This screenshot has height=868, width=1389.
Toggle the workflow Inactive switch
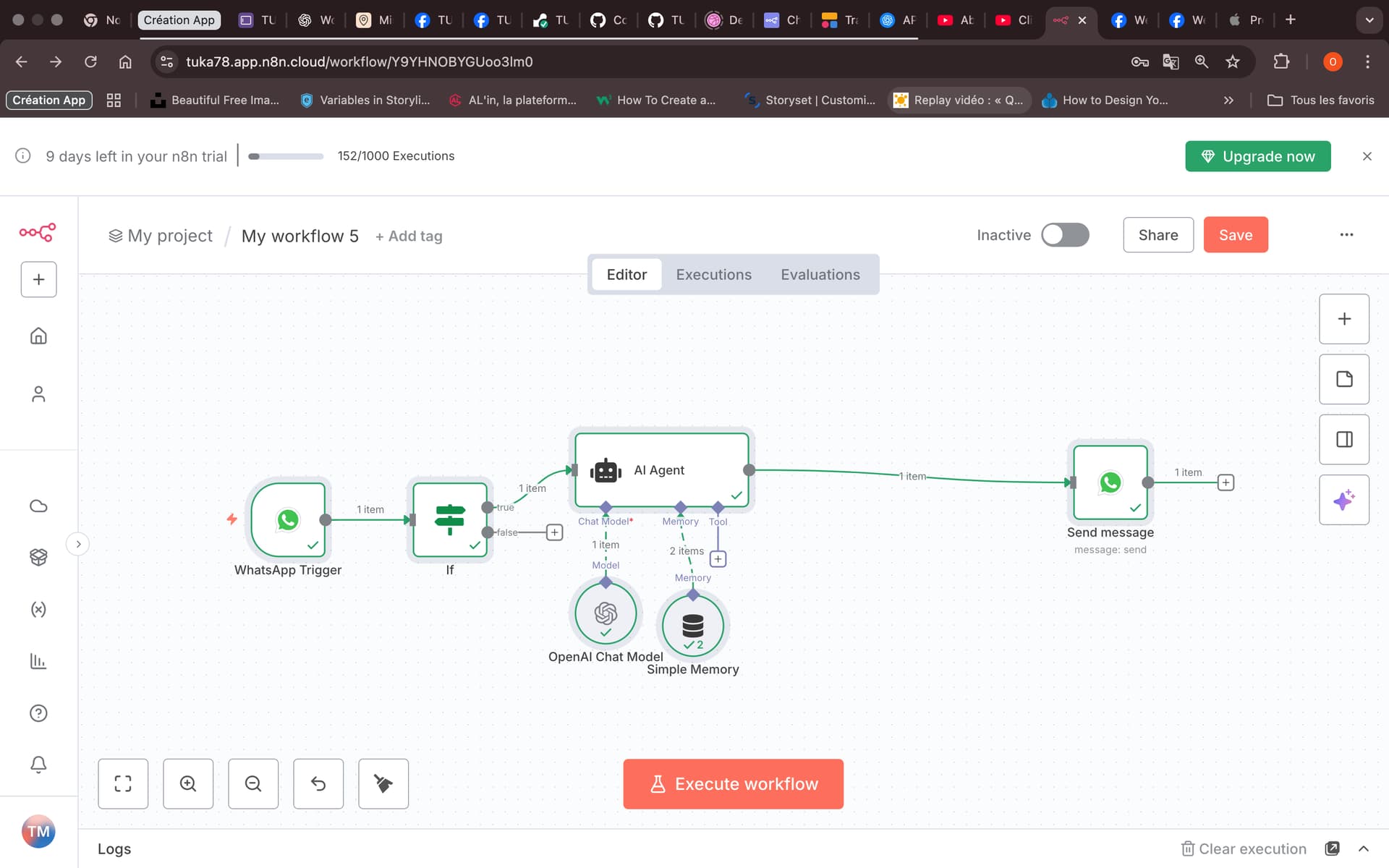click(x=1065, y=235)
